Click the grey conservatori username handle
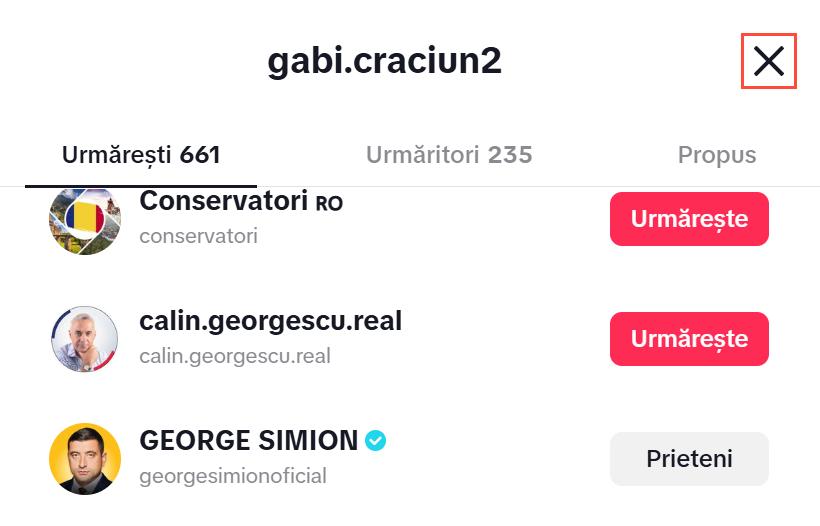The height and width of the screenshot is (526, 820). click(198, 236)
